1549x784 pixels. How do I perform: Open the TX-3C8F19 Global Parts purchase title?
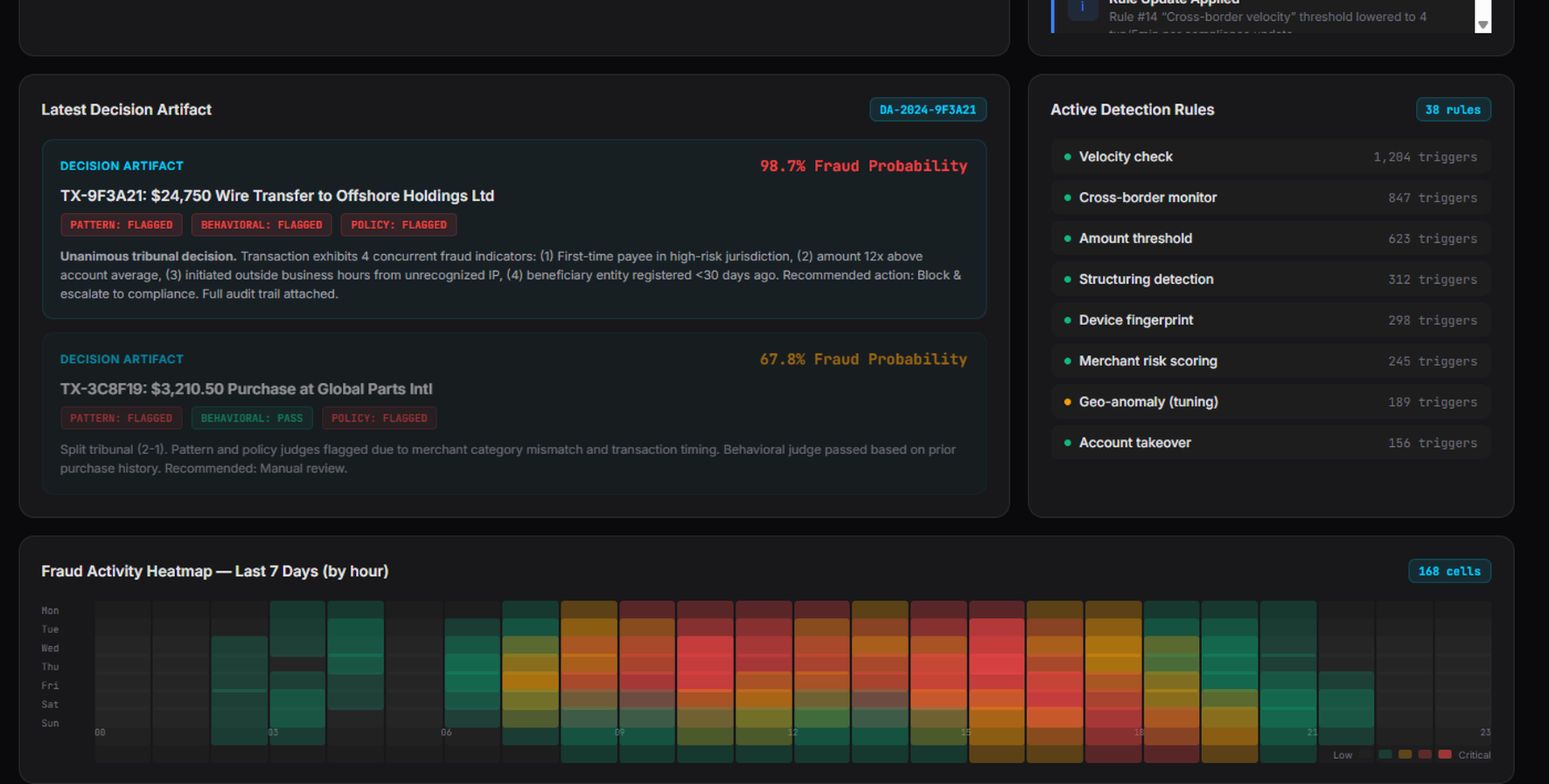[246, 389]
